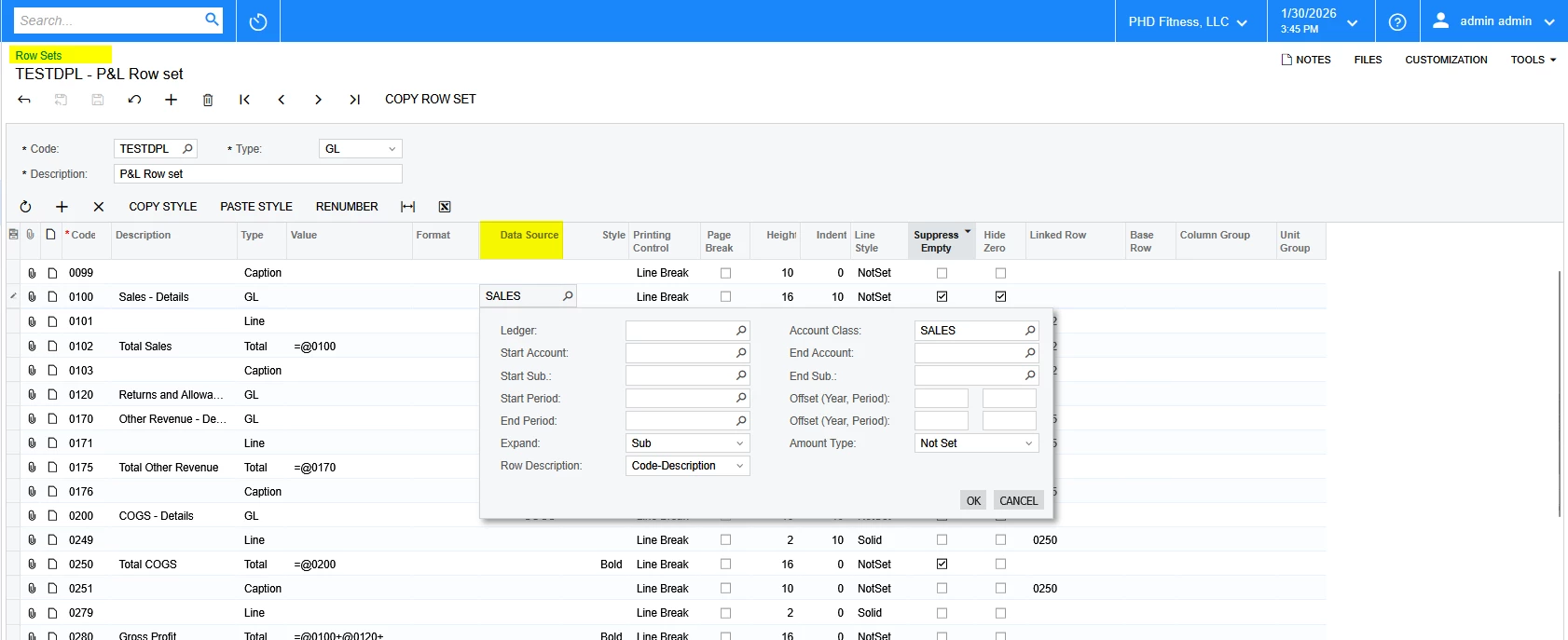The image size is (1568, 640).
Task: Click the Renumber button
Action: tap(347, 207)
